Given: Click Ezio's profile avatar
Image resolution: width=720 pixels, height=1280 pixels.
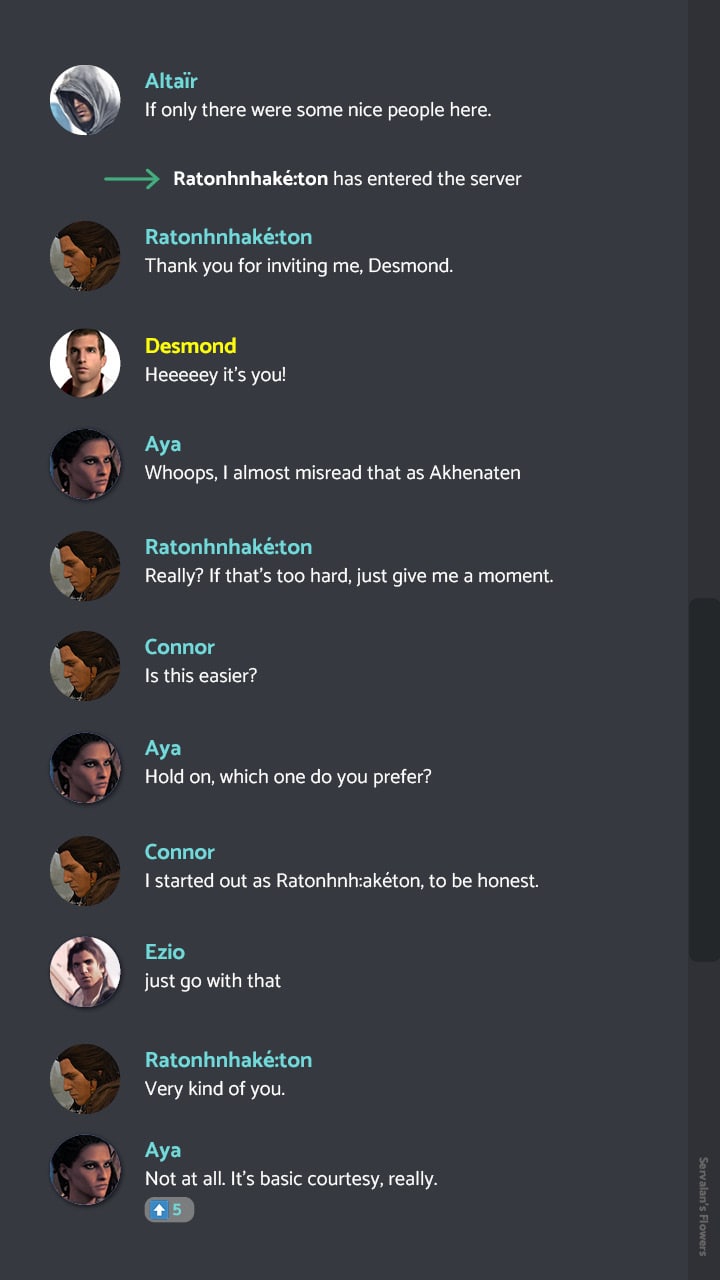Looking at the screenshot, I should coord(85,971).
